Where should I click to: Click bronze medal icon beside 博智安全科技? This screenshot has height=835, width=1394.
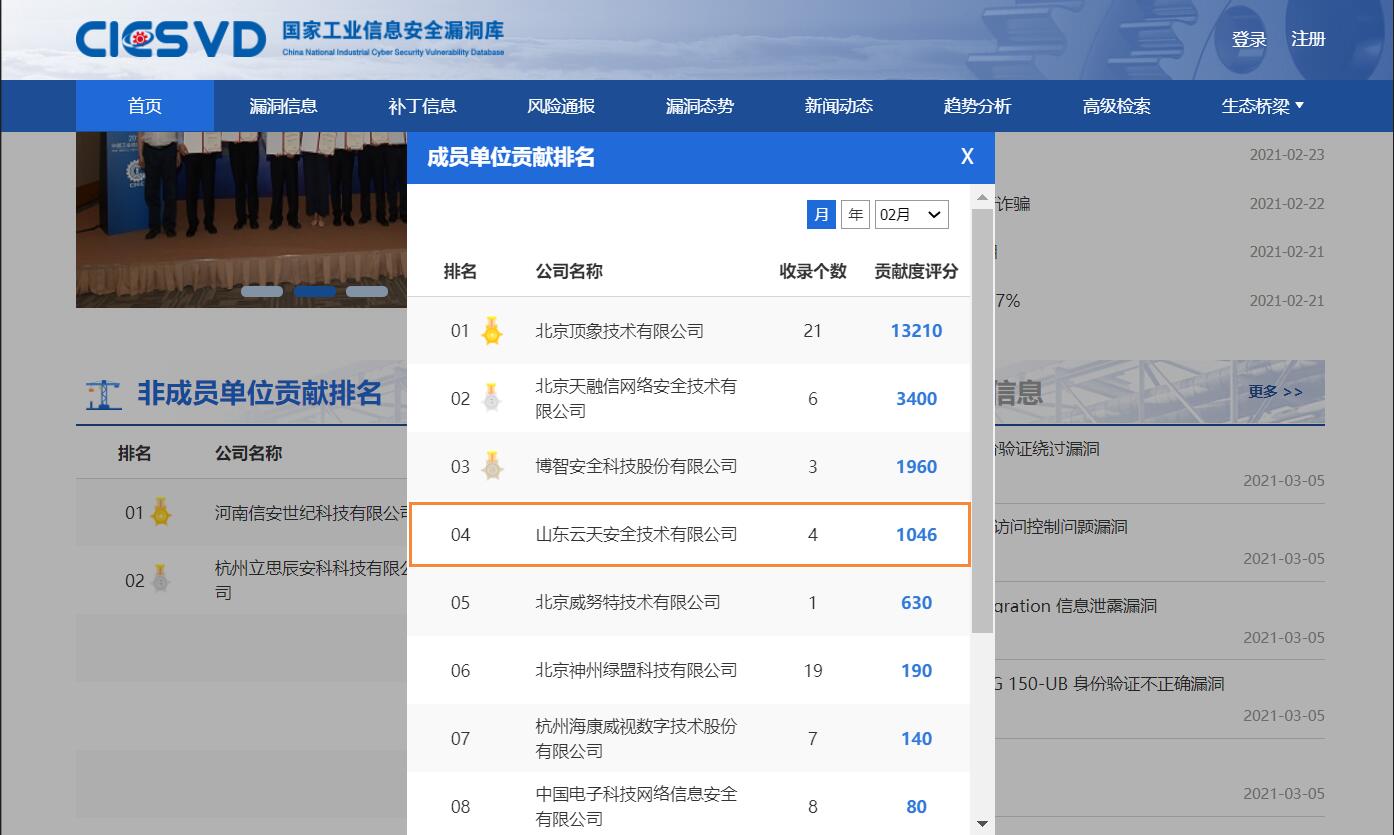click(491, 466)
